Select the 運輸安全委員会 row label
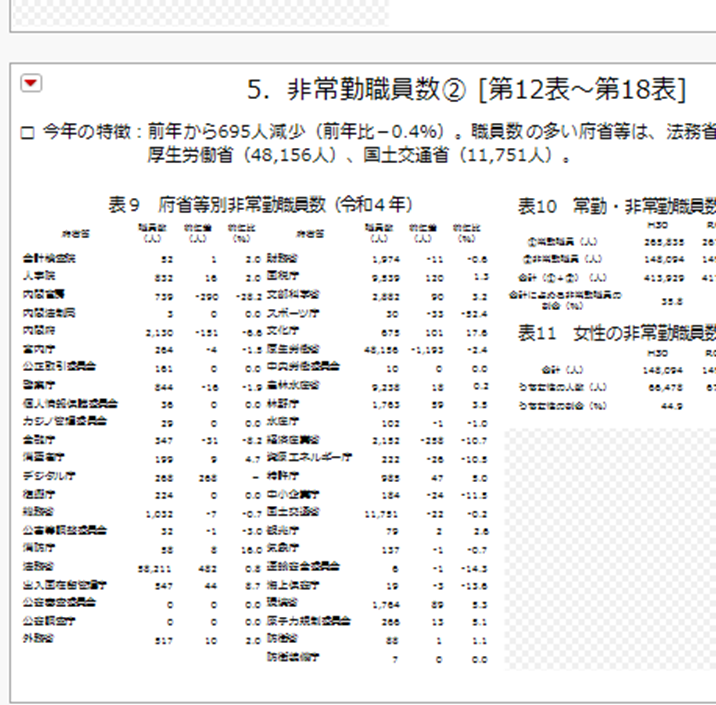Viewport: 716px width, 705px height. tap(303, 567)
